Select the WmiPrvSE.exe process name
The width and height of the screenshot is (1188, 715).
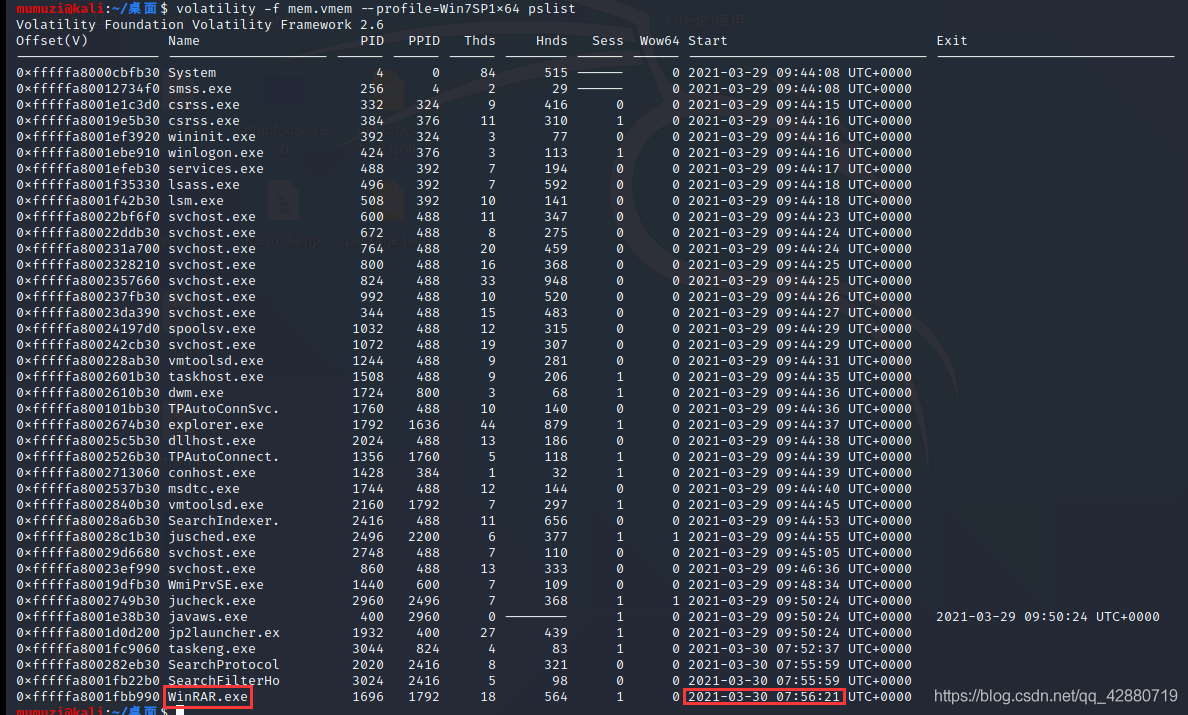coord(216,585)
